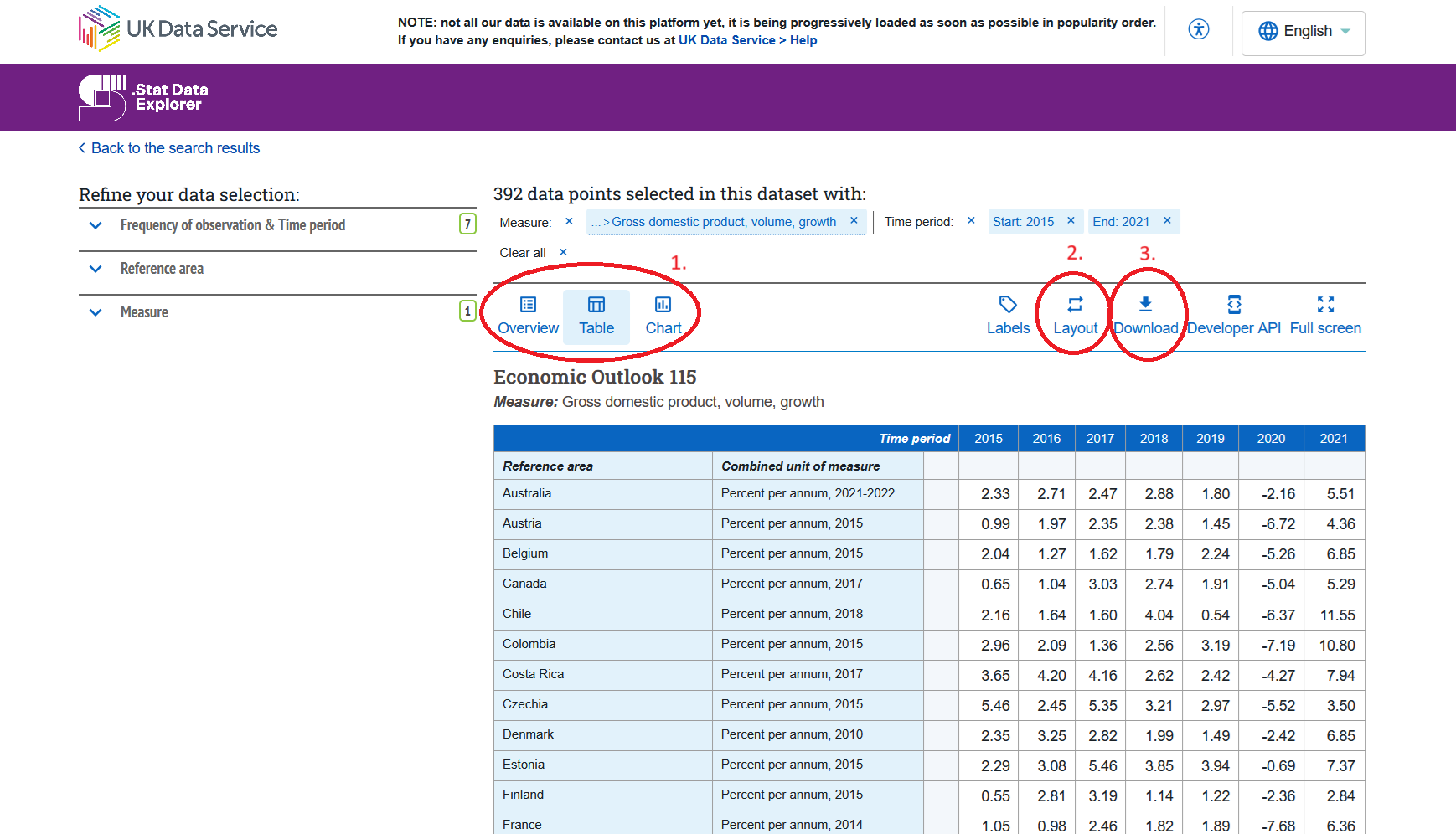Click Czechia's 2015 value 5.46

point(995,706)
